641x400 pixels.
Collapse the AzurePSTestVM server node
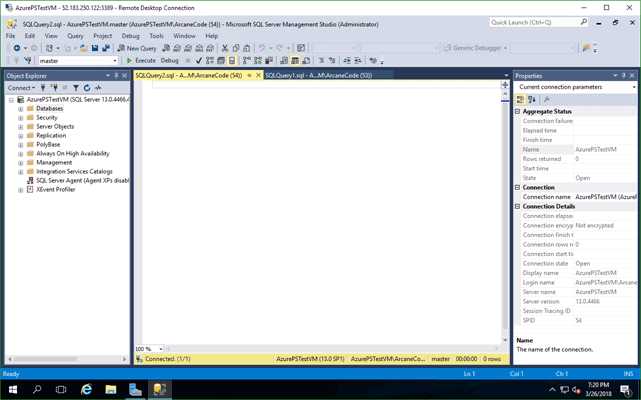pos(11,100)
